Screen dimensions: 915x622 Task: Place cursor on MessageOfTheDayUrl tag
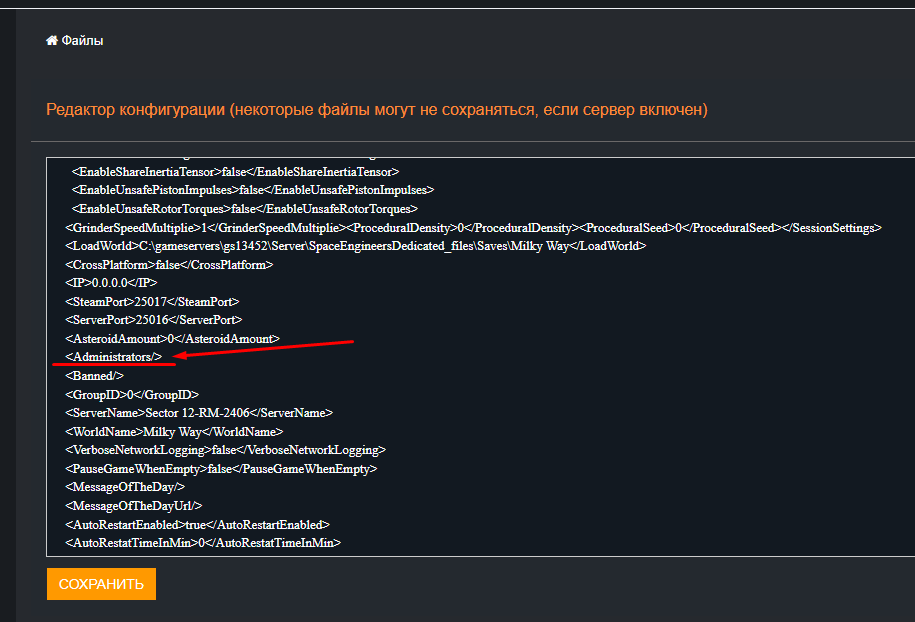point(133,506)
